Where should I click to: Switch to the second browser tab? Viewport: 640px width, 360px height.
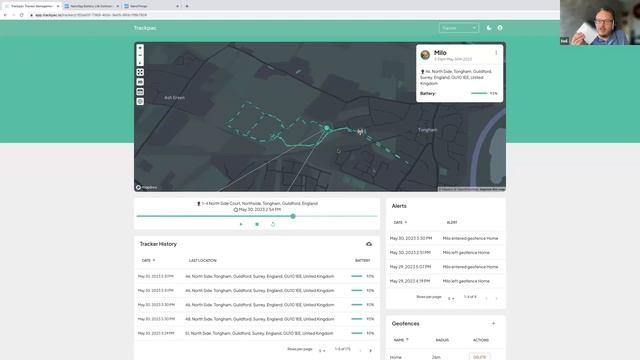point(91,6)
